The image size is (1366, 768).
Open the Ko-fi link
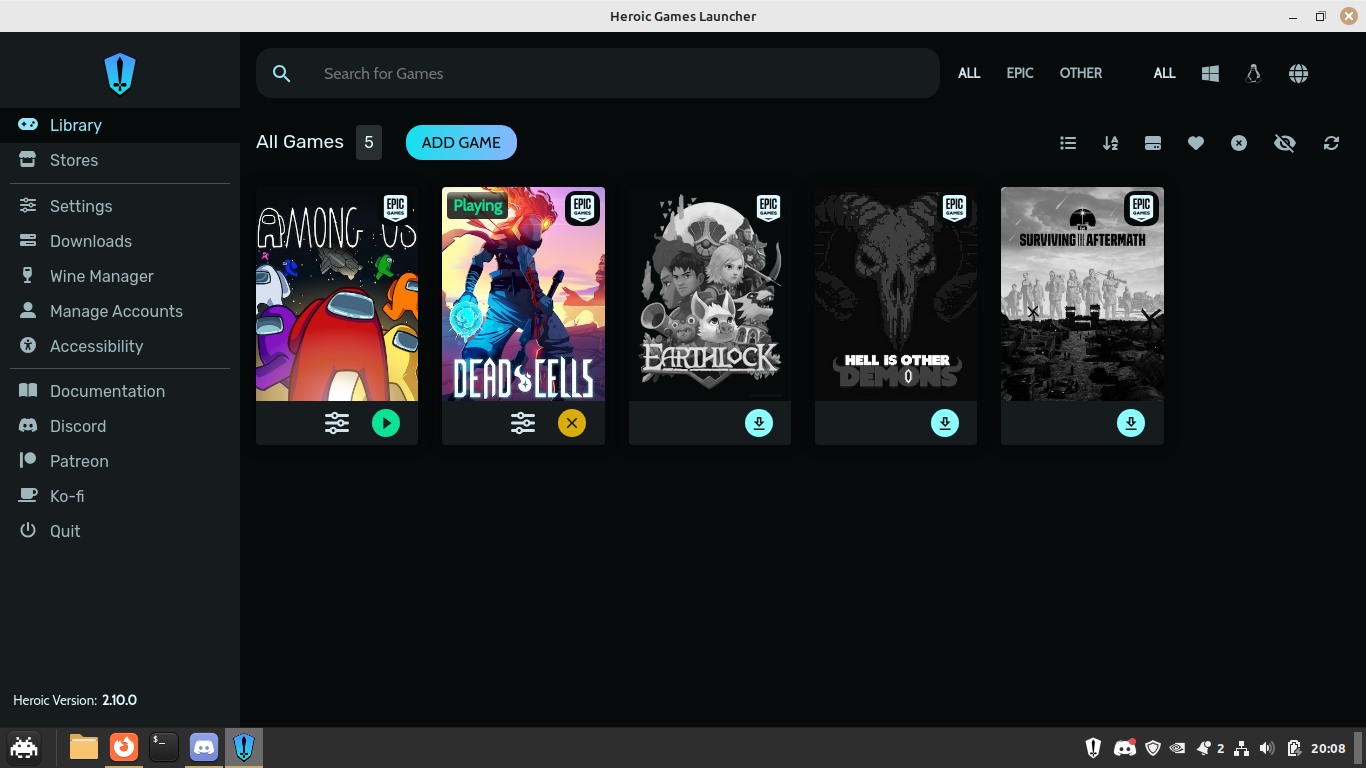[x=120, y=496]
